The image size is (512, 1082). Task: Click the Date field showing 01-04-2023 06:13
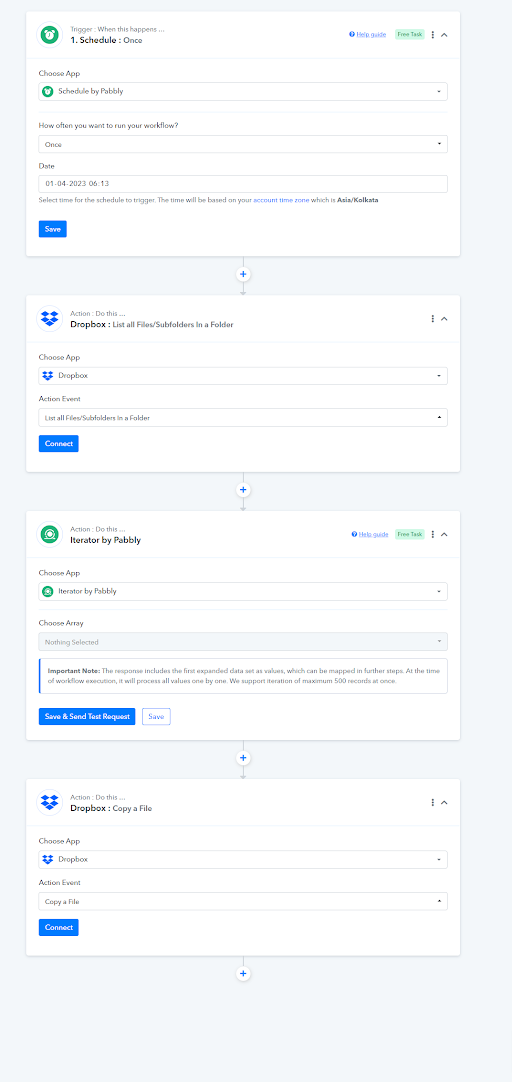243,184
